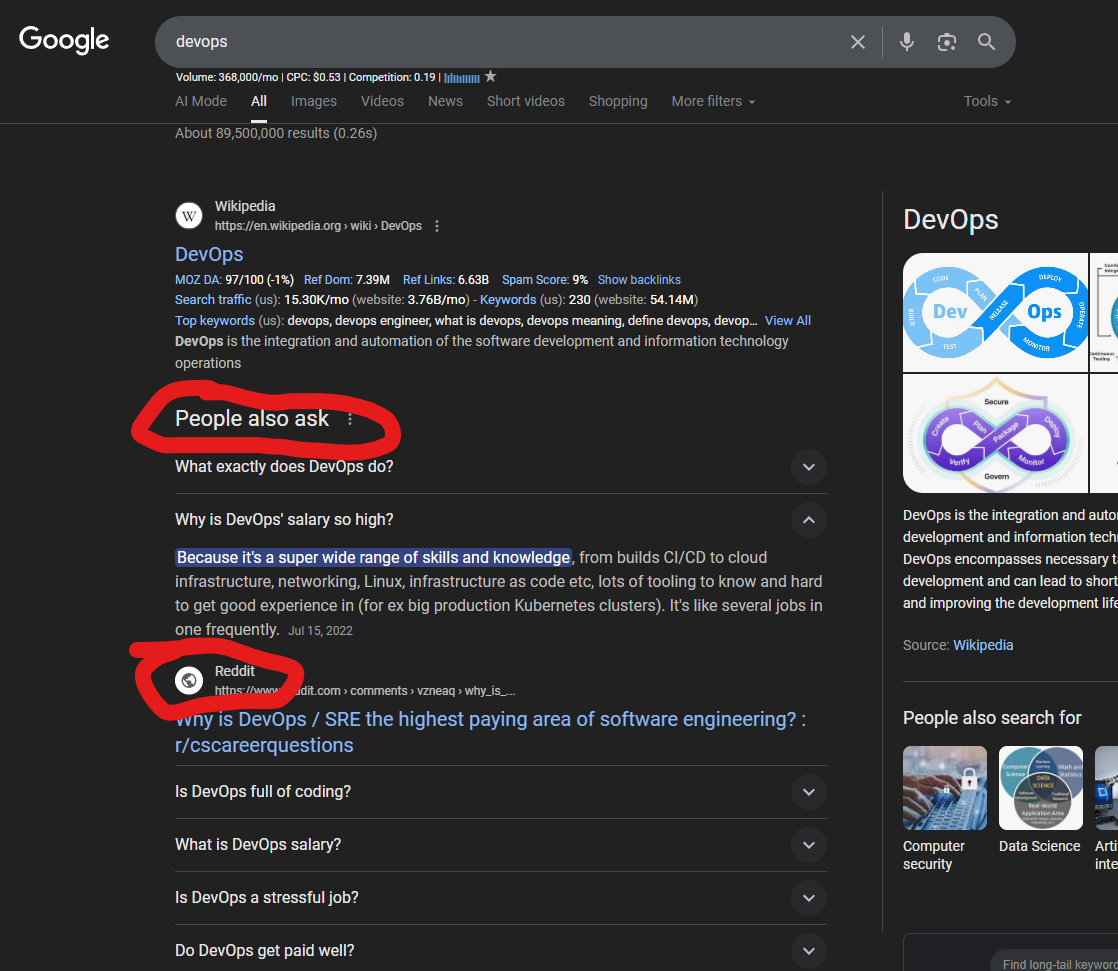Open the Tools dropdown
Screen dimensions: 1118x971
987,101
